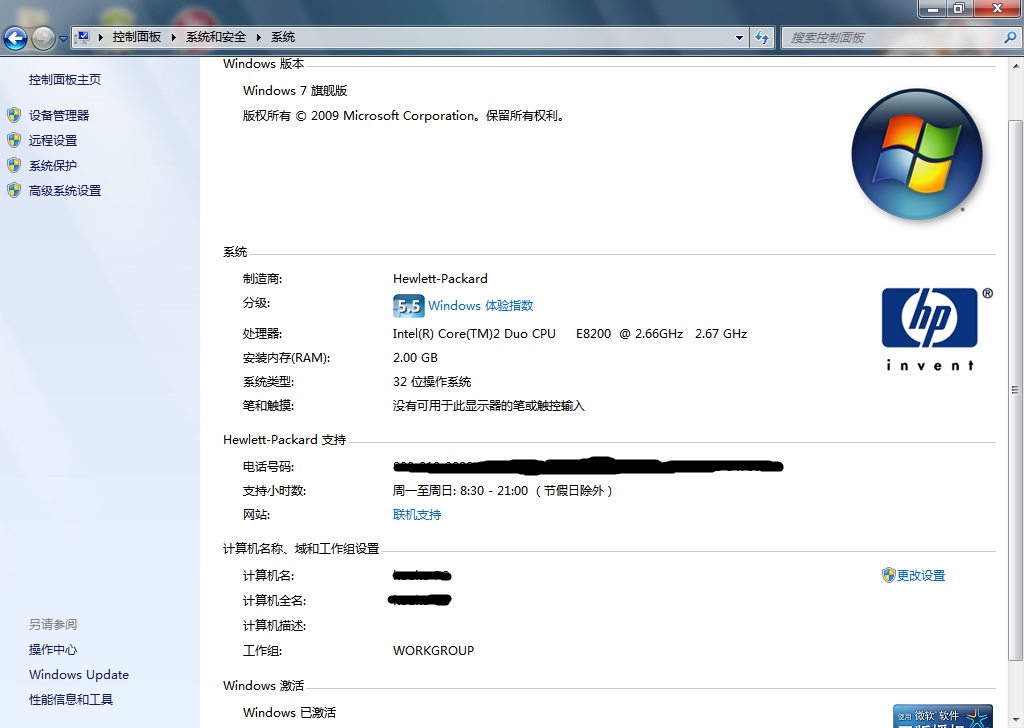The width and height of the screenshot is (1024, 728).
Task: Open Windows 体验指数 link
Action: click(x=481, y=306)
